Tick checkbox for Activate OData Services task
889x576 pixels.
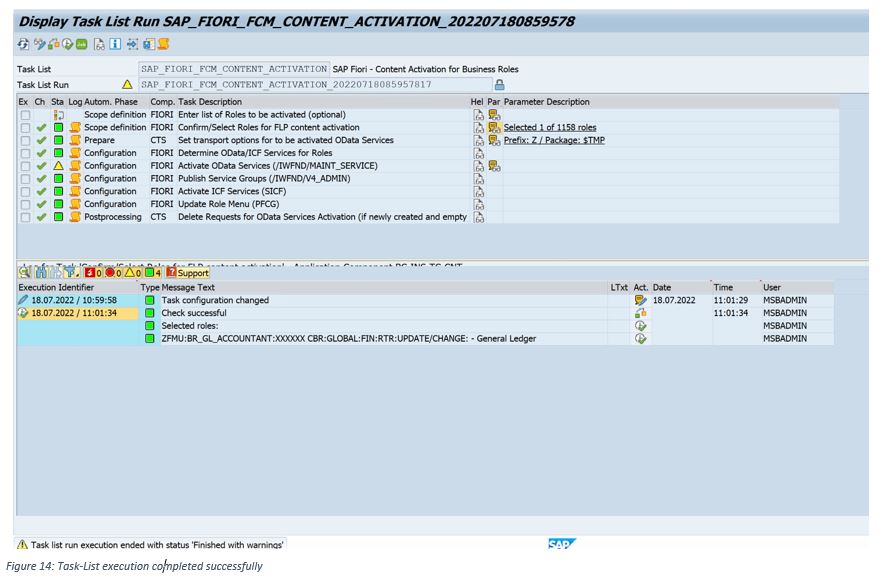point(26,166)
